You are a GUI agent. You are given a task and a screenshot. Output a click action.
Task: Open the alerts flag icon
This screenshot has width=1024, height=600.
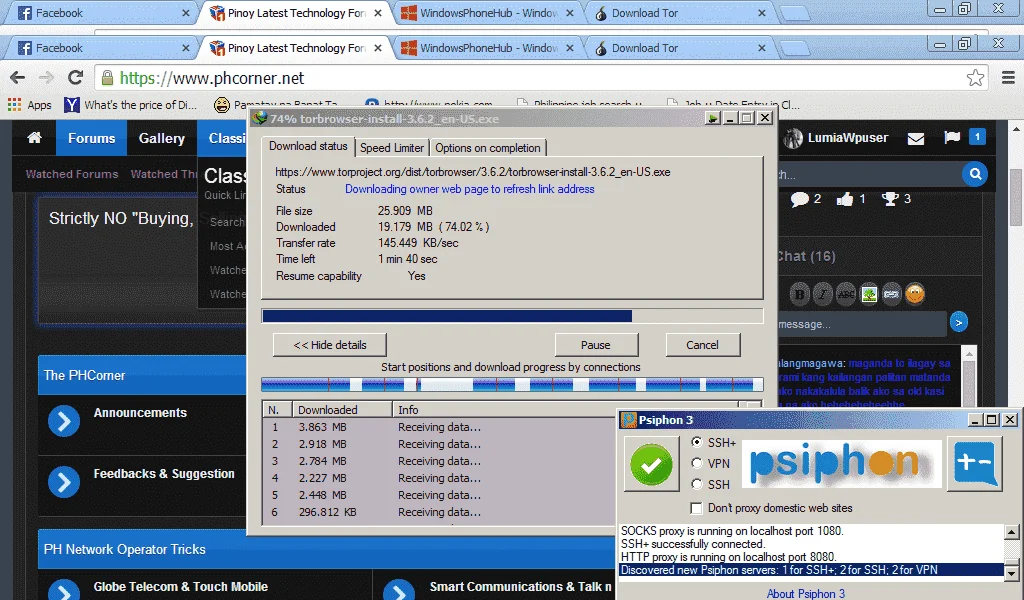pos(952,138)
